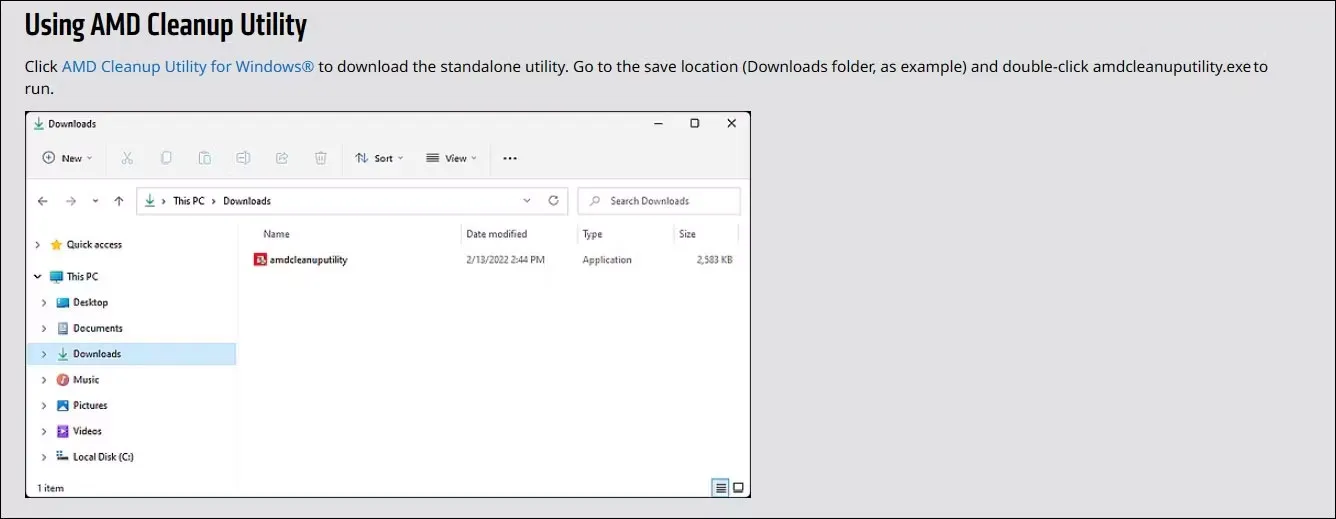
Task: Open the Sort dropdown
Action: tap(379, 158)
